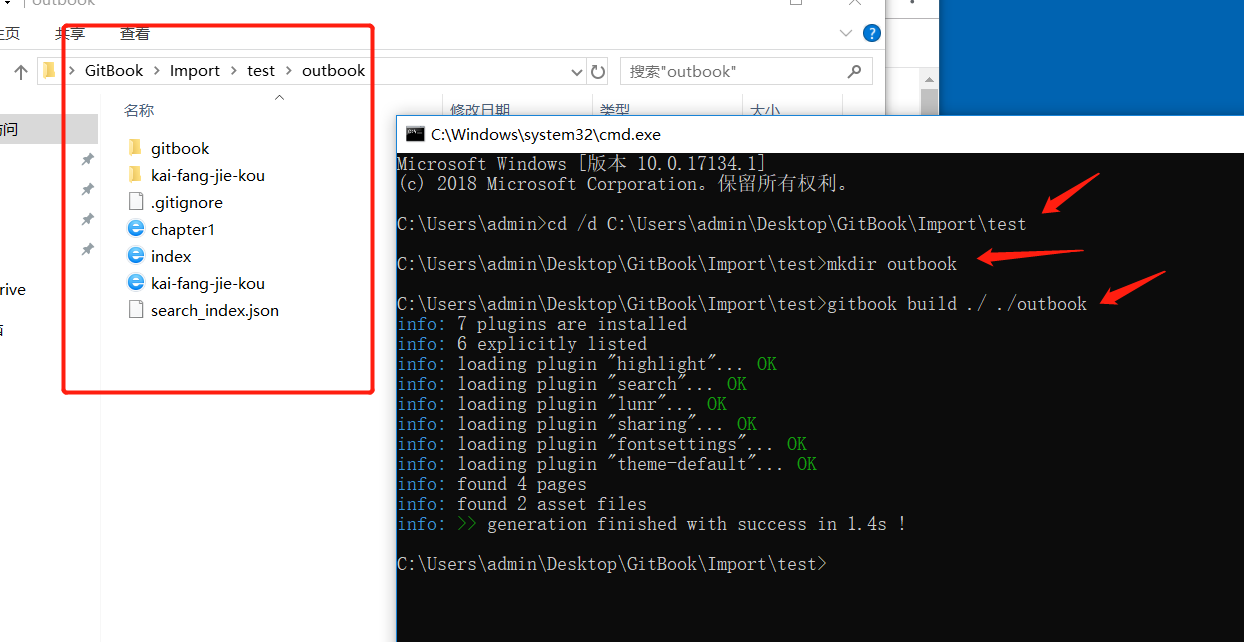
Task: Click the search magnifier icon in Explorer
Action: [854, 71]
